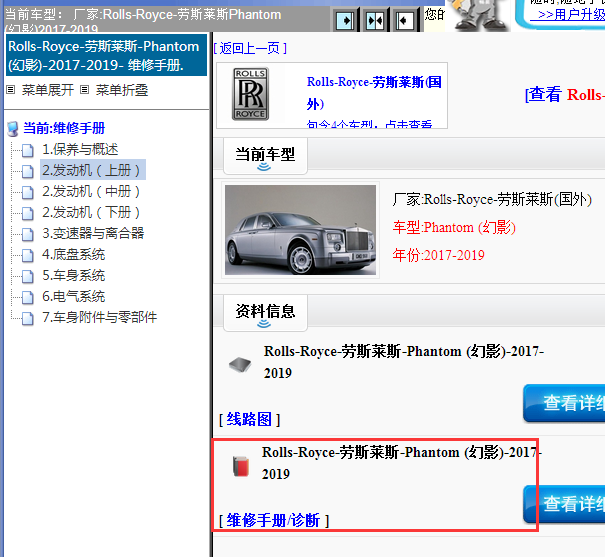The image size is (605, 557).
Task: Open 2.发动机（上册）chapter
Action: 93,170
